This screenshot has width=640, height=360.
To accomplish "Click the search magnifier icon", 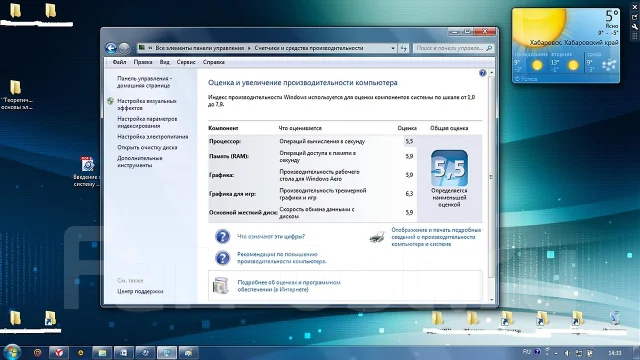I will (489, 48).
